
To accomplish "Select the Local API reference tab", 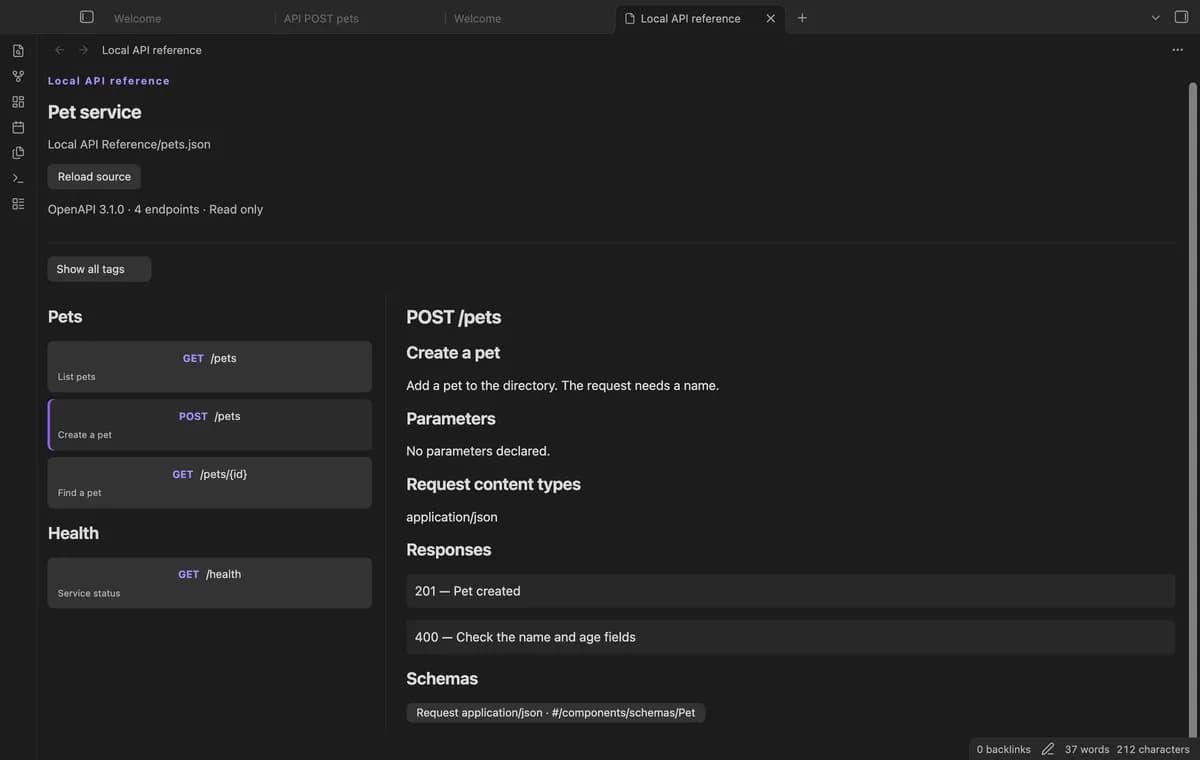I will (x=690, y=18).
